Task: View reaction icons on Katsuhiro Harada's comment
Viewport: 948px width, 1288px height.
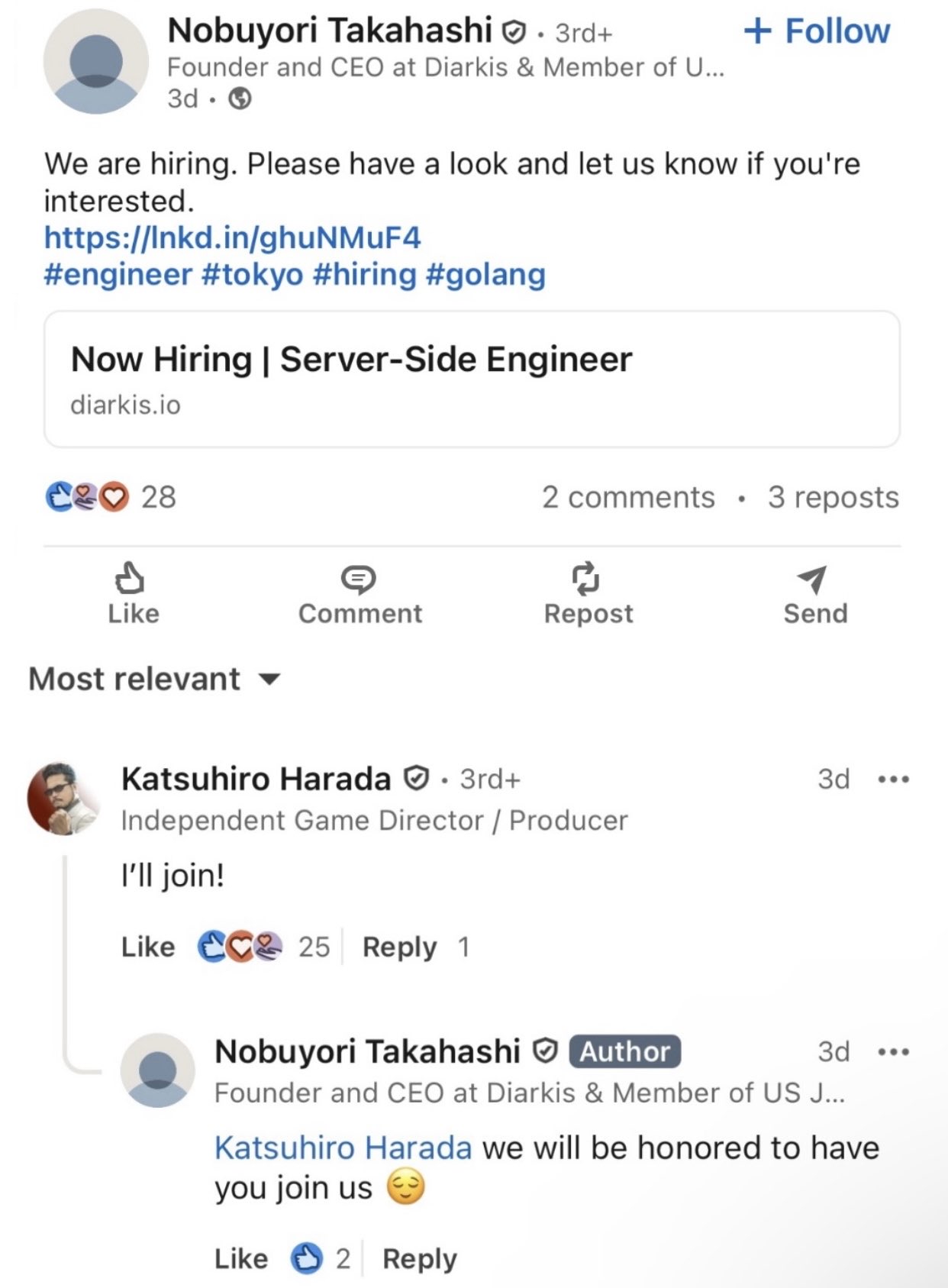Action: [x=240, y=947]
